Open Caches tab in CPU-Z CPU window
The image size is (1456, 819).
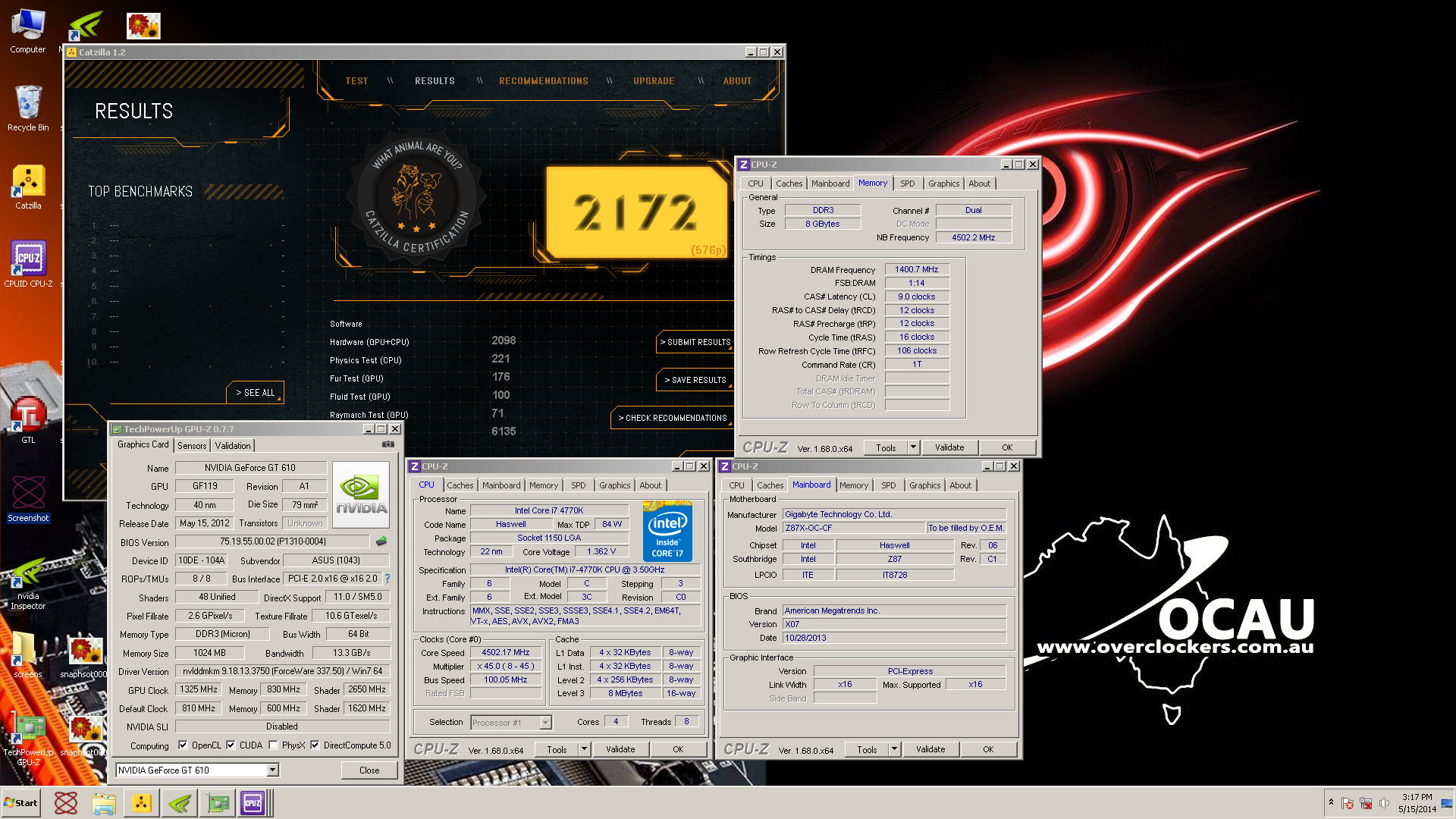click(x=460, y=485)
